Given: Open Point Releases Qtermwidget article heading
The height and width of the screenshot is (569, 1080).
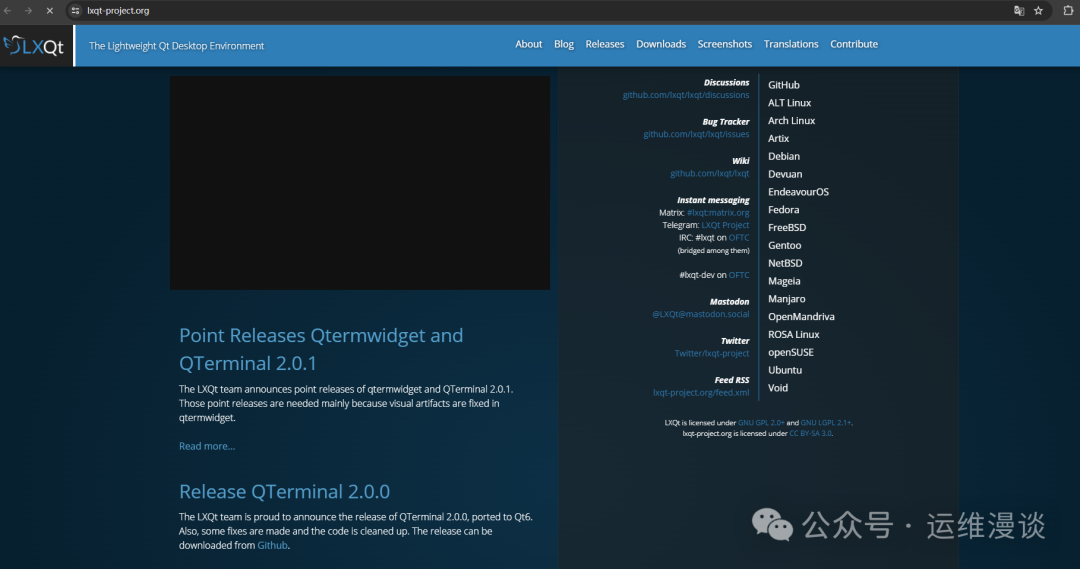Looking at the screenshot, I should pos(321,349).
